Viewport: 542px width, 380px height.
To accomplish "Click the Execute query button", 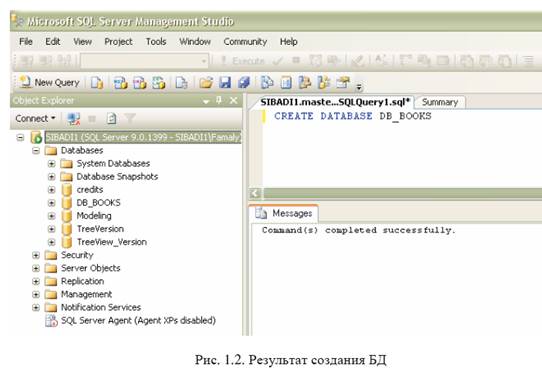I will click(x=242, y=61).
